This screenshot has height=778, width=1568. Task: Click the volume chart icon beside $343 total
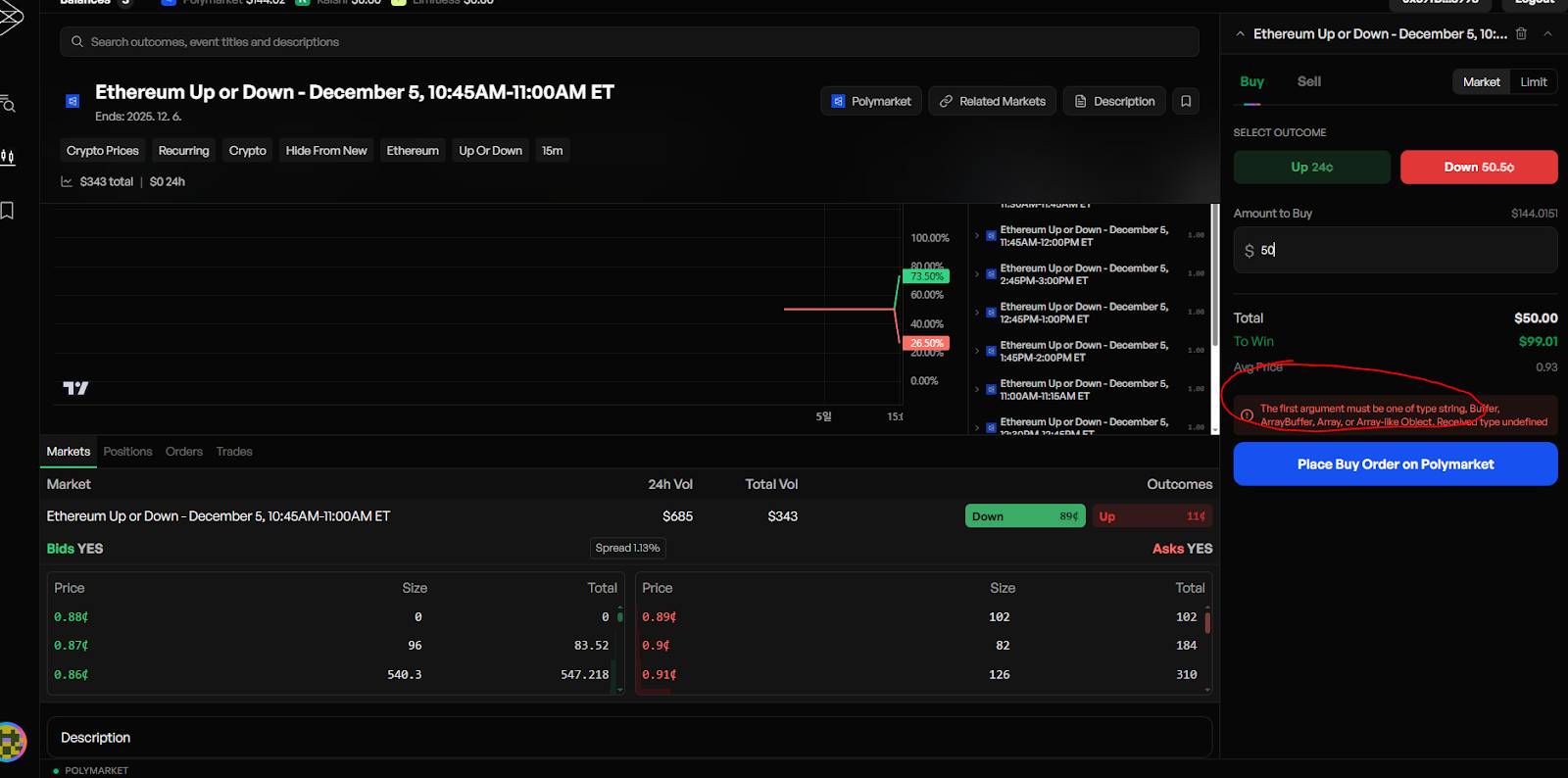[67, 181]
